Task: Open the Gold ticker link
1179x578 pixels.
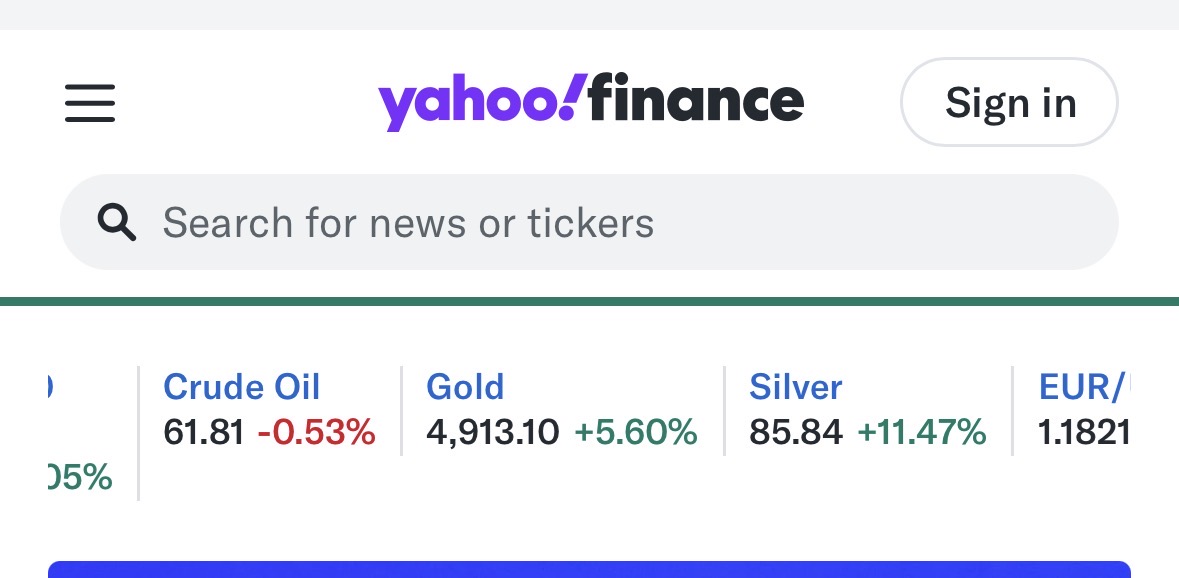Action: (x=465, y=387)
